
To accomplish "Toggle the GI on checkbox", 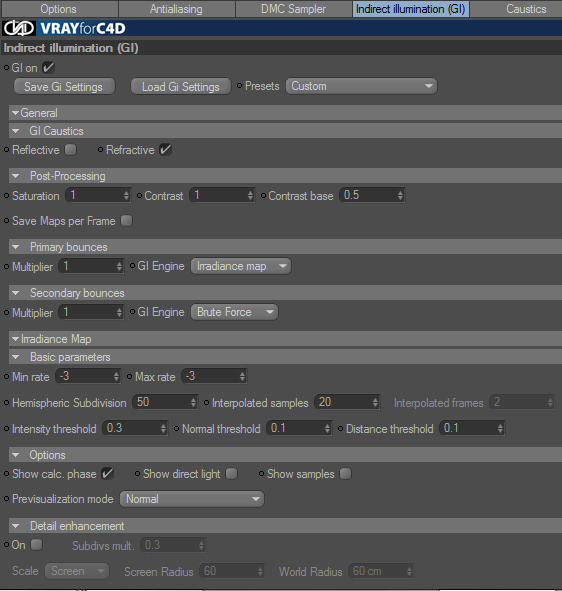I will 48,68.
